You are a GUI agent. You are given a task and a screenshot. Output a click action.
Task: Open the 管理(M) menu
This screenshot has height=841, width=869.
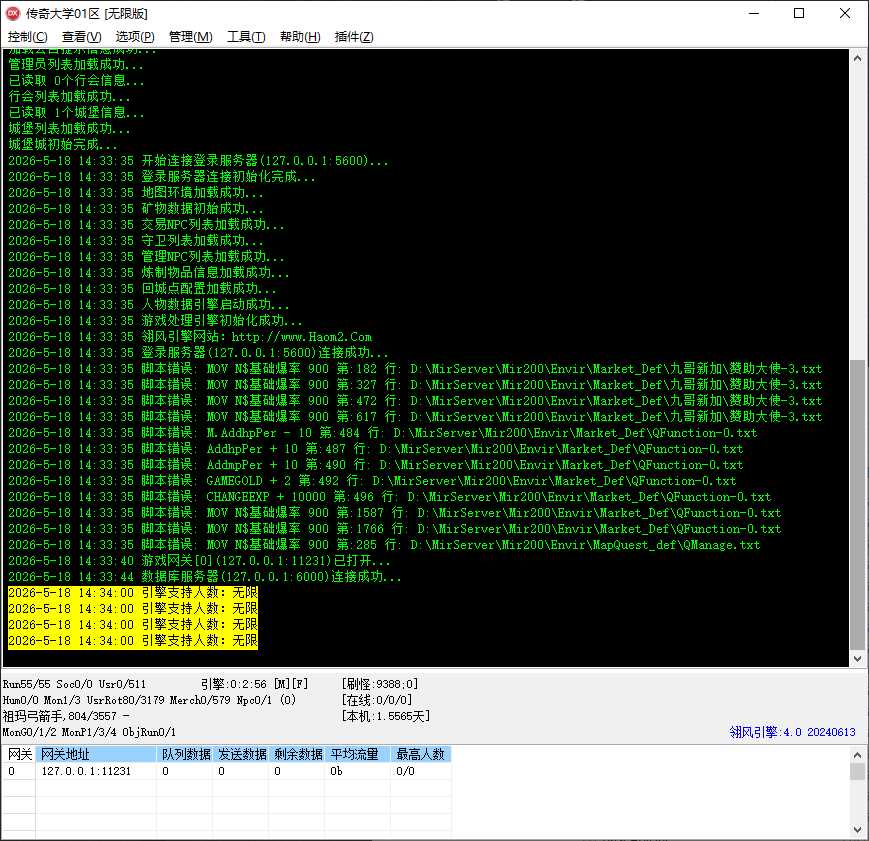(190, 37)
